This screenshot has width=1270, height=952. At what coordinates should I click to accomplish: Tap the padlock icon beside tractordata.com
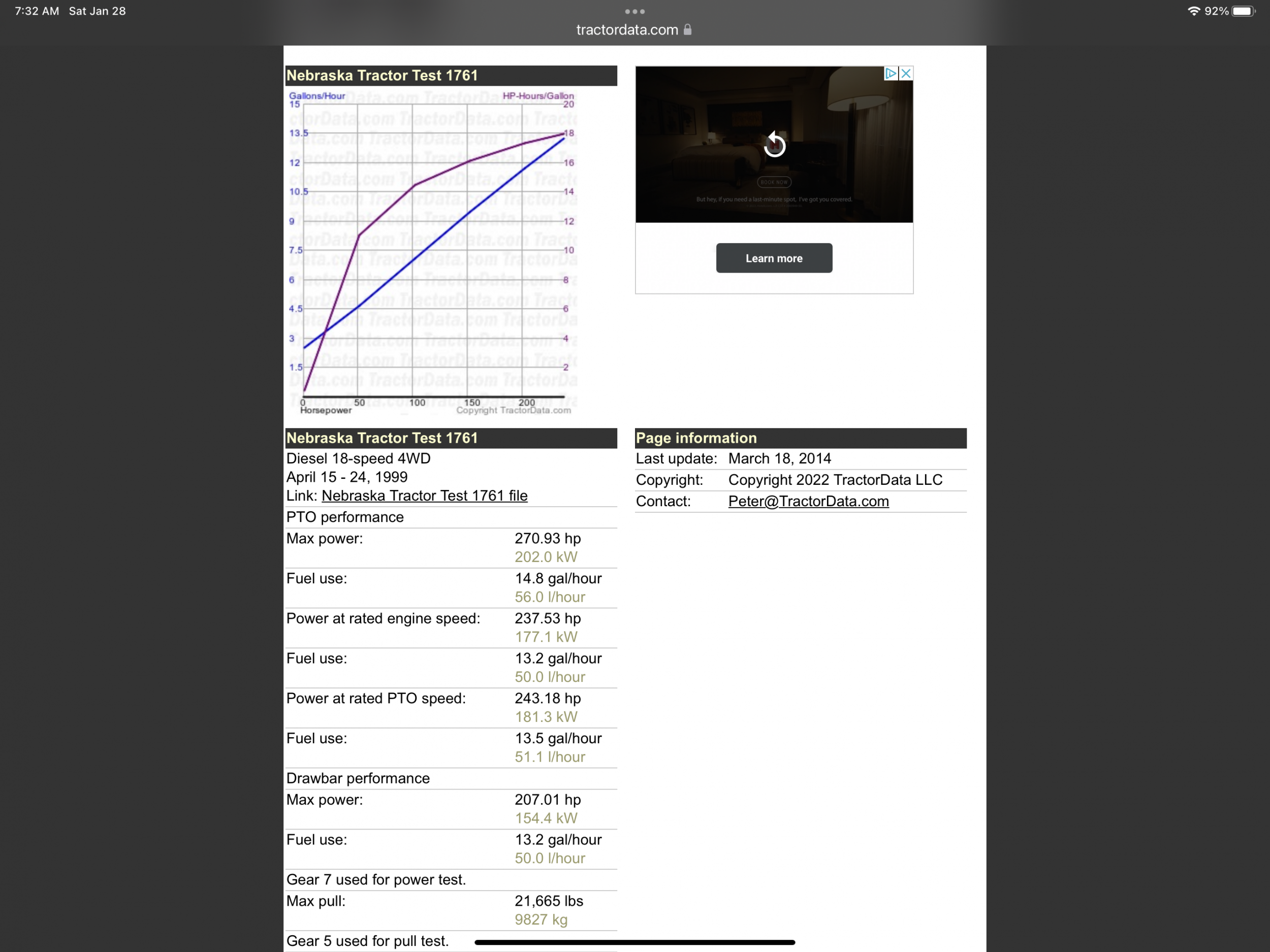coord(688,30)
